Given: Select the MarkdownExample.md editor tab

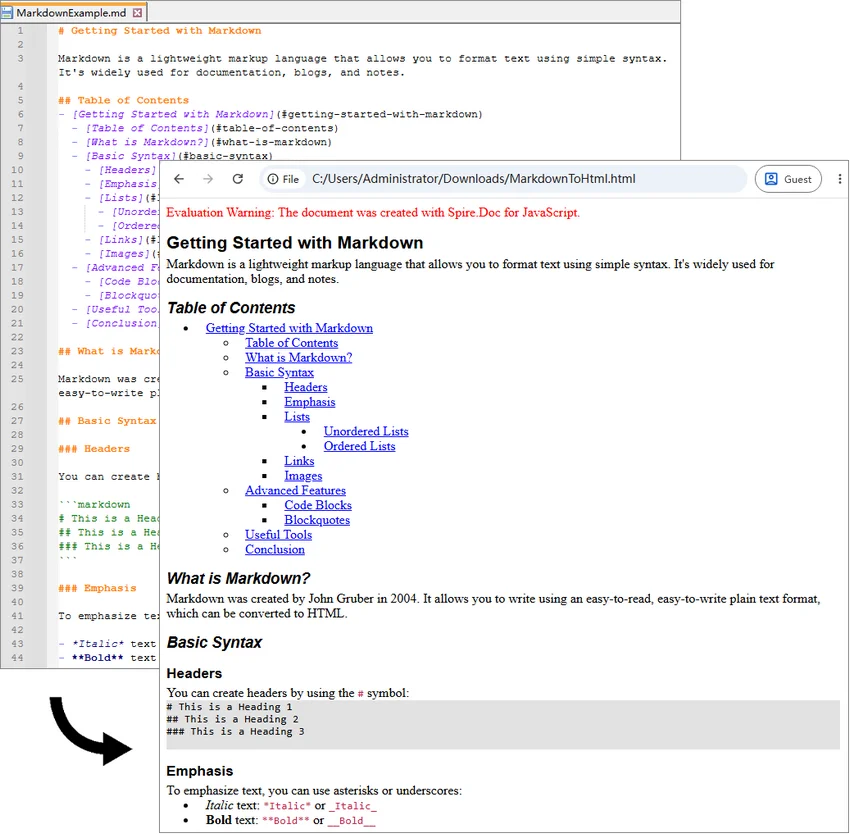Looking at the screenshot, I should 74,12.
